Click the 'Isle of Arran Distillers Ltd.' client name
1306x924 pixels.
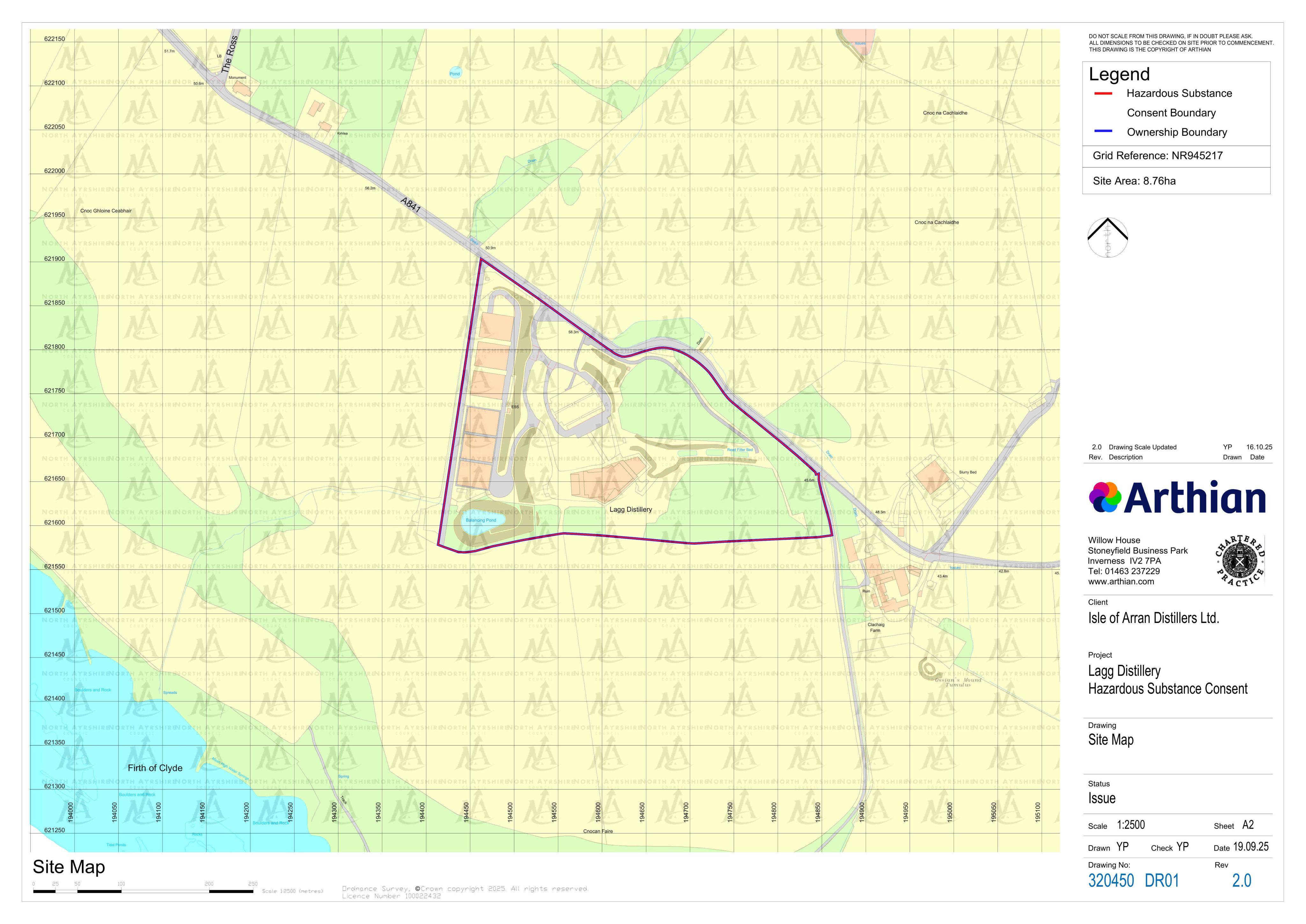1154,618
